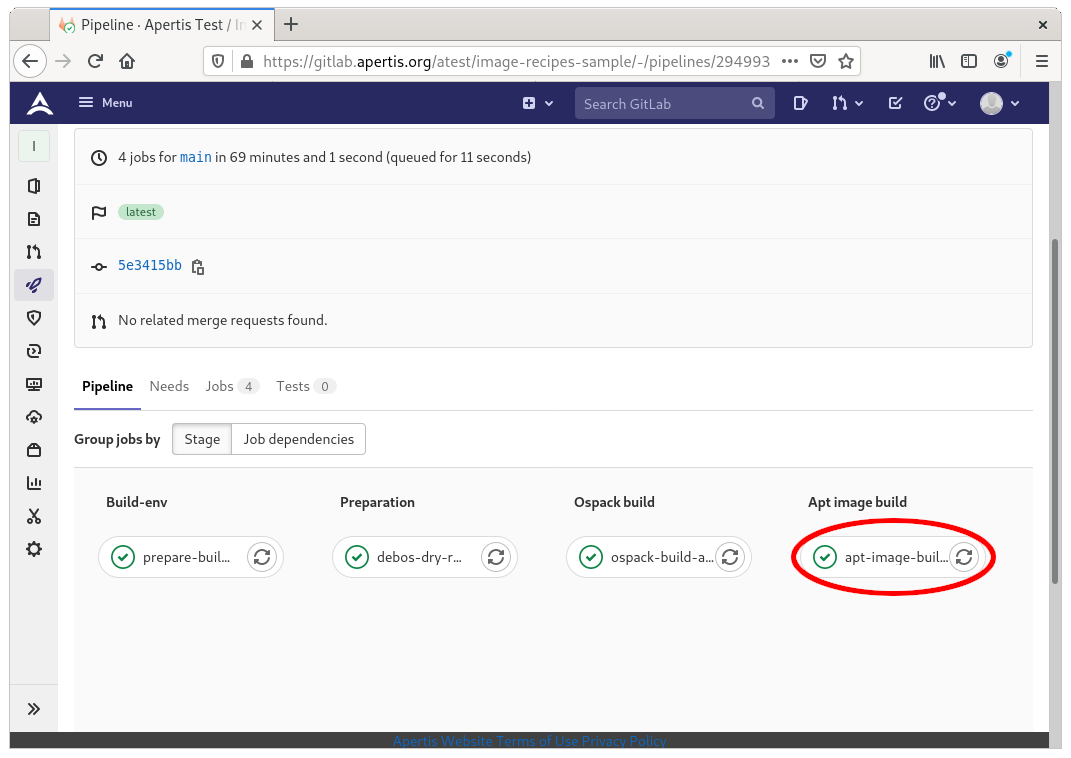Click the Apertis logo in the navbar

pyautogui.click(x=40, y=103)
